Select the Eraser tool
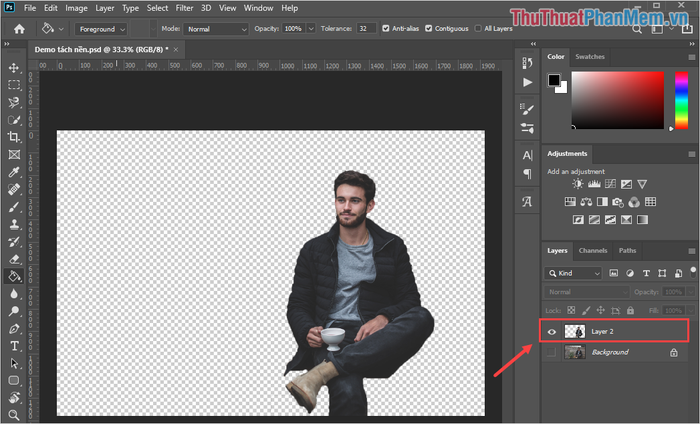Viewport: 700px width, 424px height. click(14, 259)
